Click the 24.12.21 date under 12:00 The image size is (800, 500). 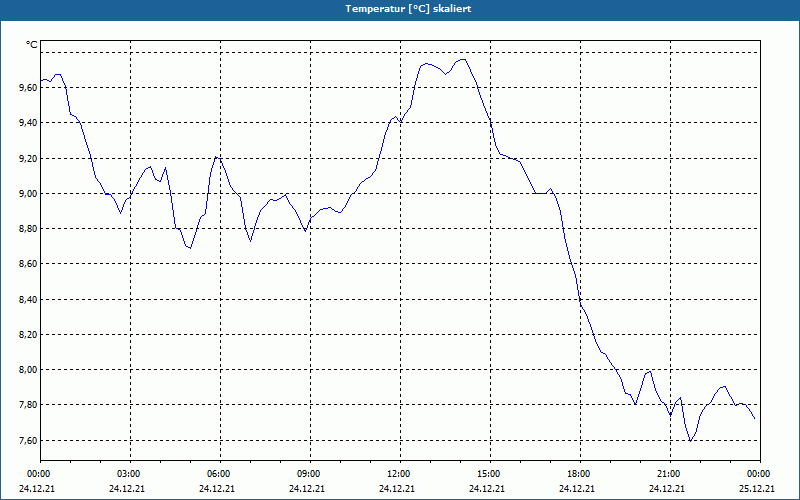(x=397, y=488)
